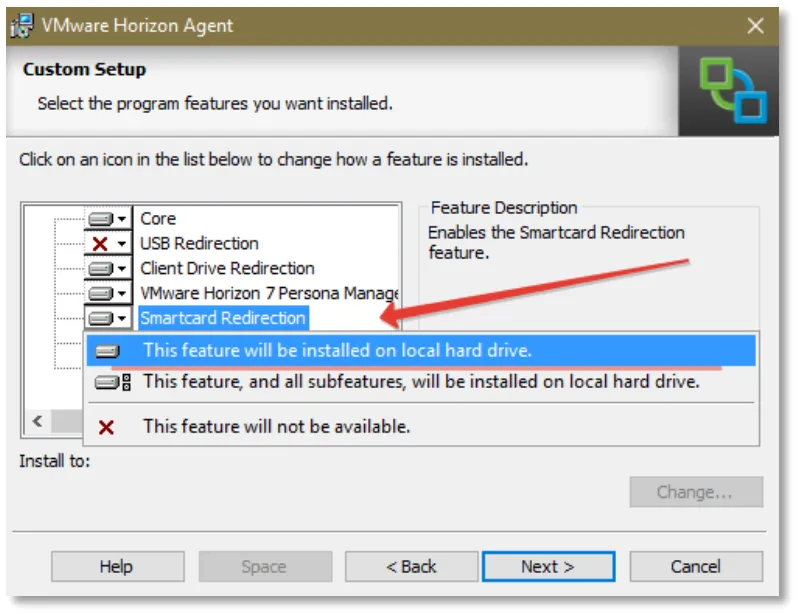Open the Client Drive Redirection dropdown arrow
The height and width of the screenshot is (615, 798).
(x=122, y=269)
